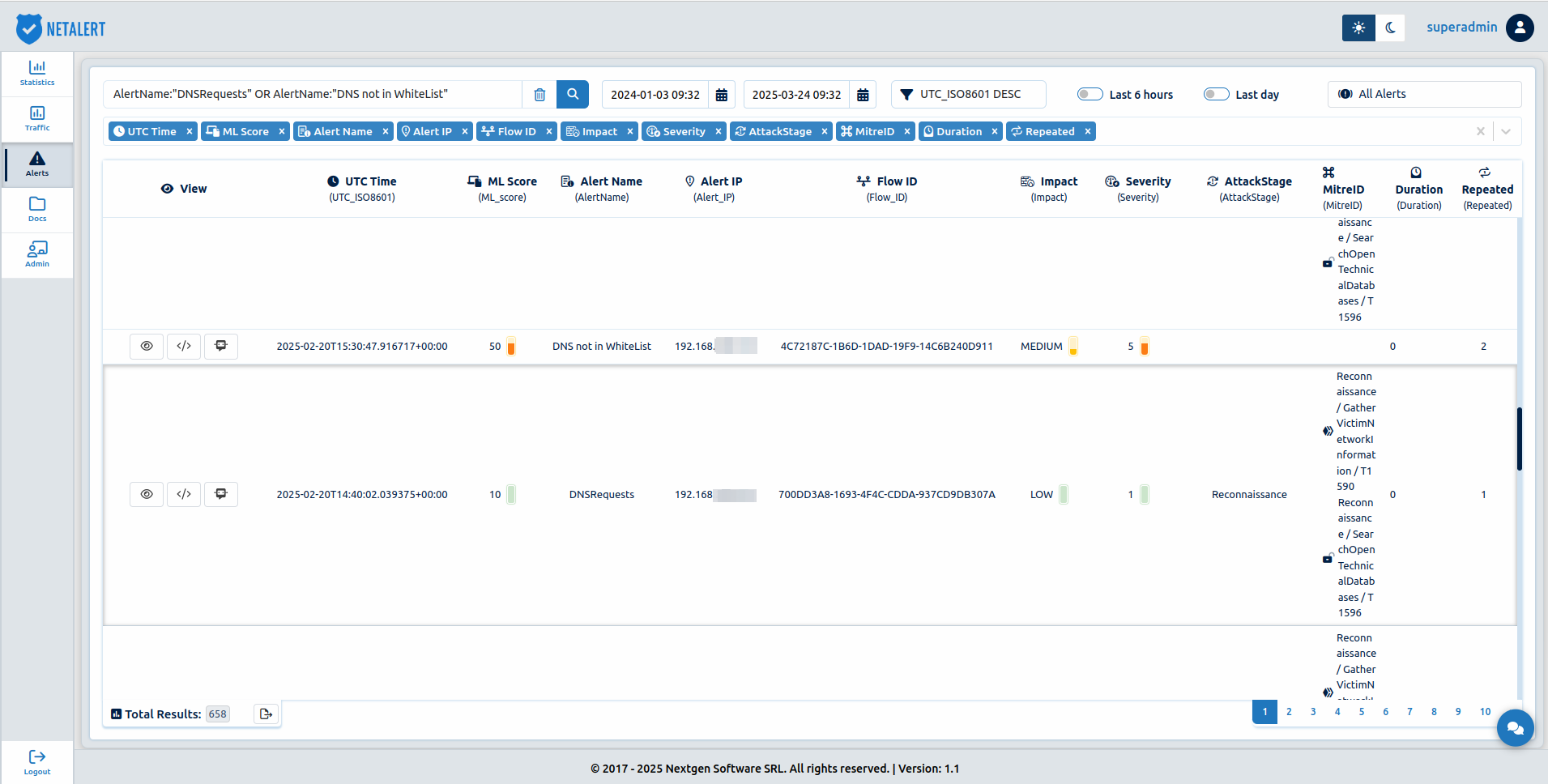
Task: Remove the Duration column chip
Action: (x=995, y=131)
